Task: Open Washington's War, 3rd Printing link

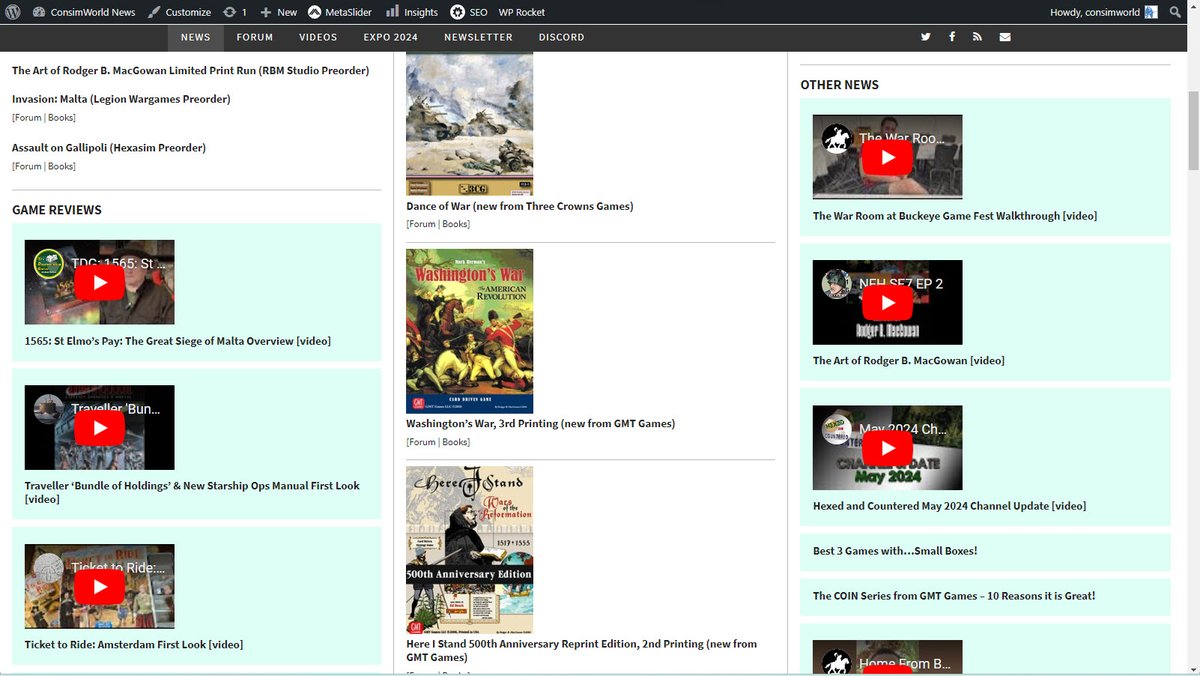Action: pyautogui.click(x=541, y=424)
